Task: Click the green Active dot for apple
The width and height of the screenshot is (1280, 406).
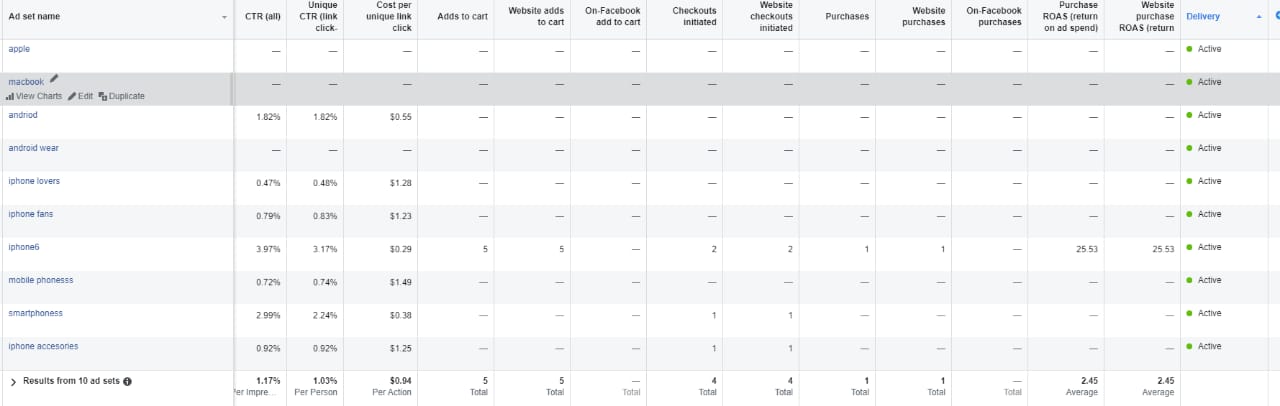Action: pos(1189,49)
